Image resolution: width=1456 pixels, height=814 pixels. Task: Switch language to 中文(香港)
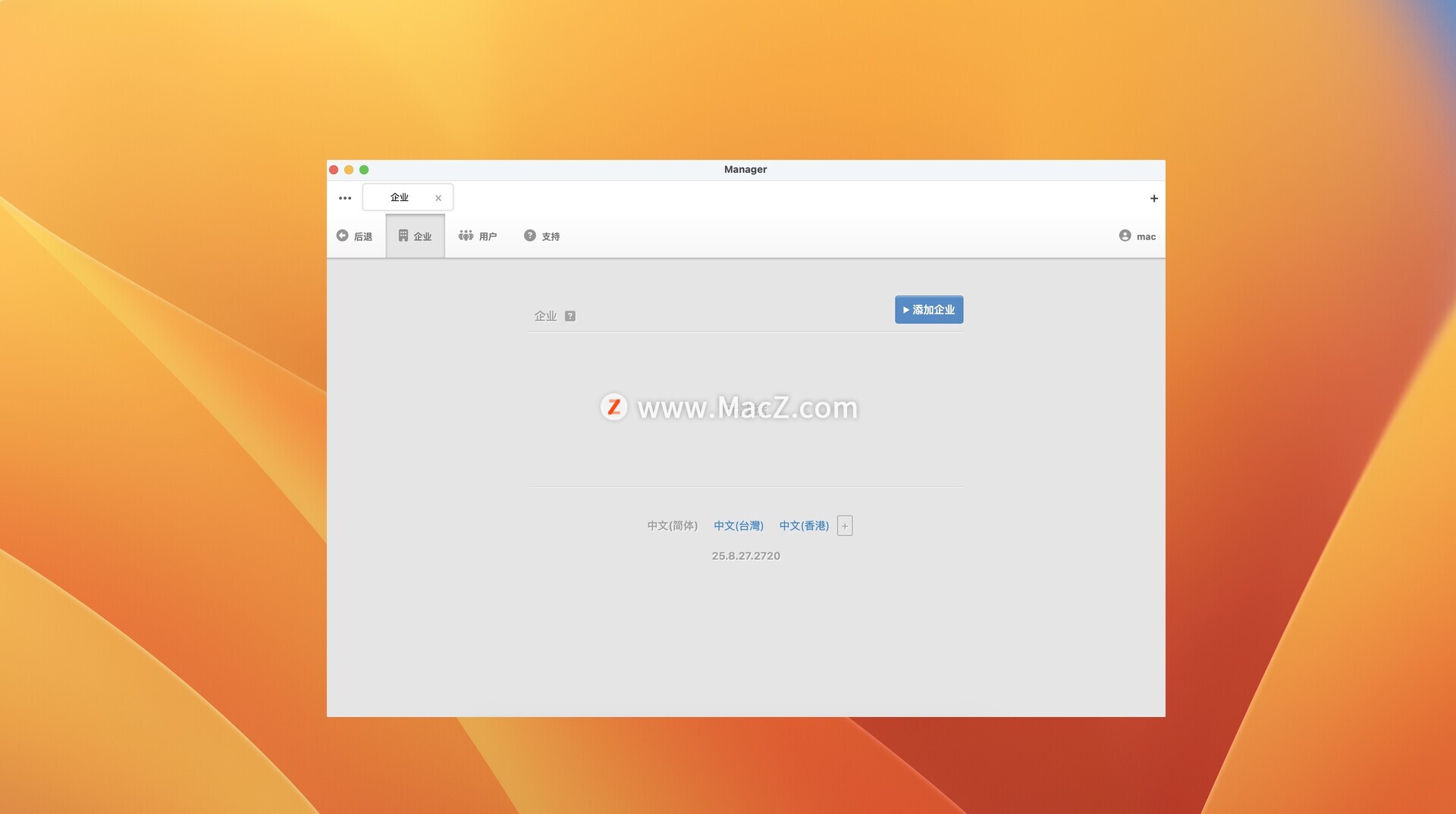[804, 525]
